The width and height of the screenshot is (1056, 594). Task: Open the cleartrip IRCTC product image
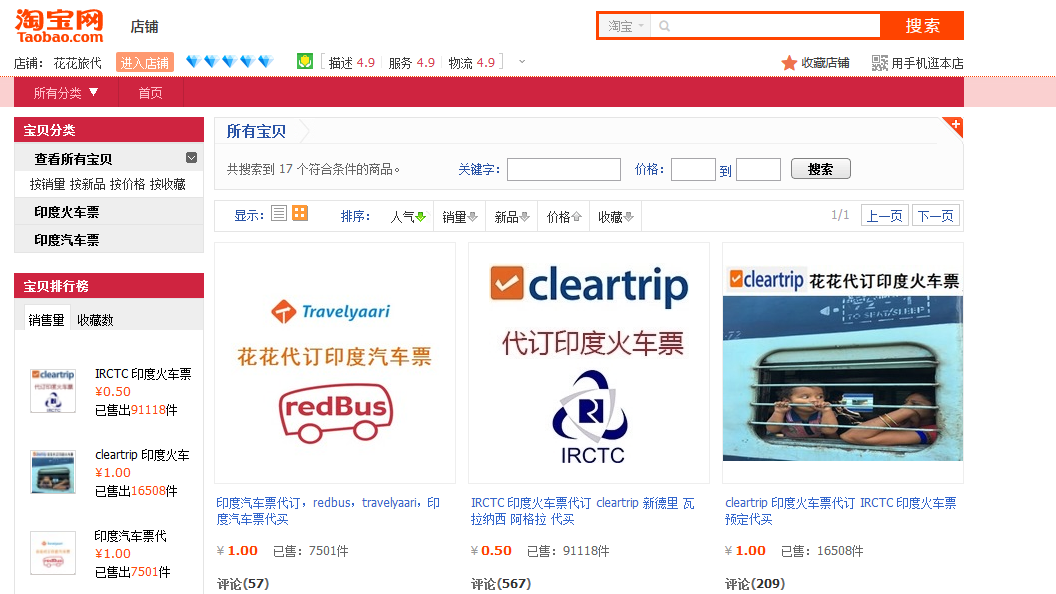pyautogui.click(x=589, y=363)
